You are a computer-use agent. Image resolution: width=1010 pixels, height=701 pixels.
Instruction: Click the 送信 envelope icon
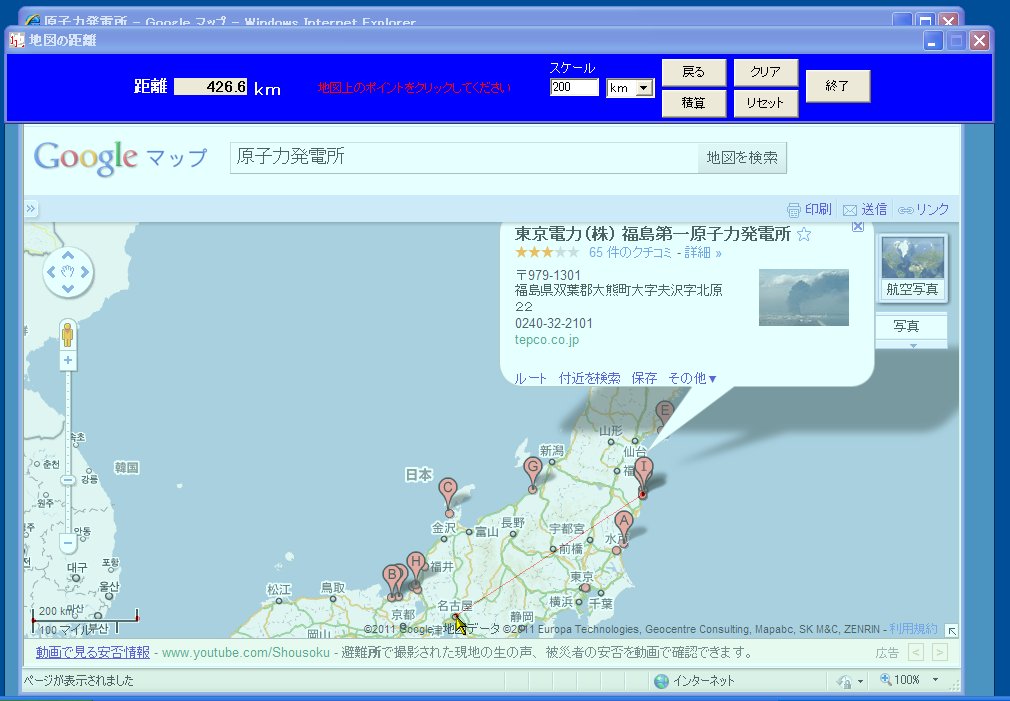(x=849, y=209)
